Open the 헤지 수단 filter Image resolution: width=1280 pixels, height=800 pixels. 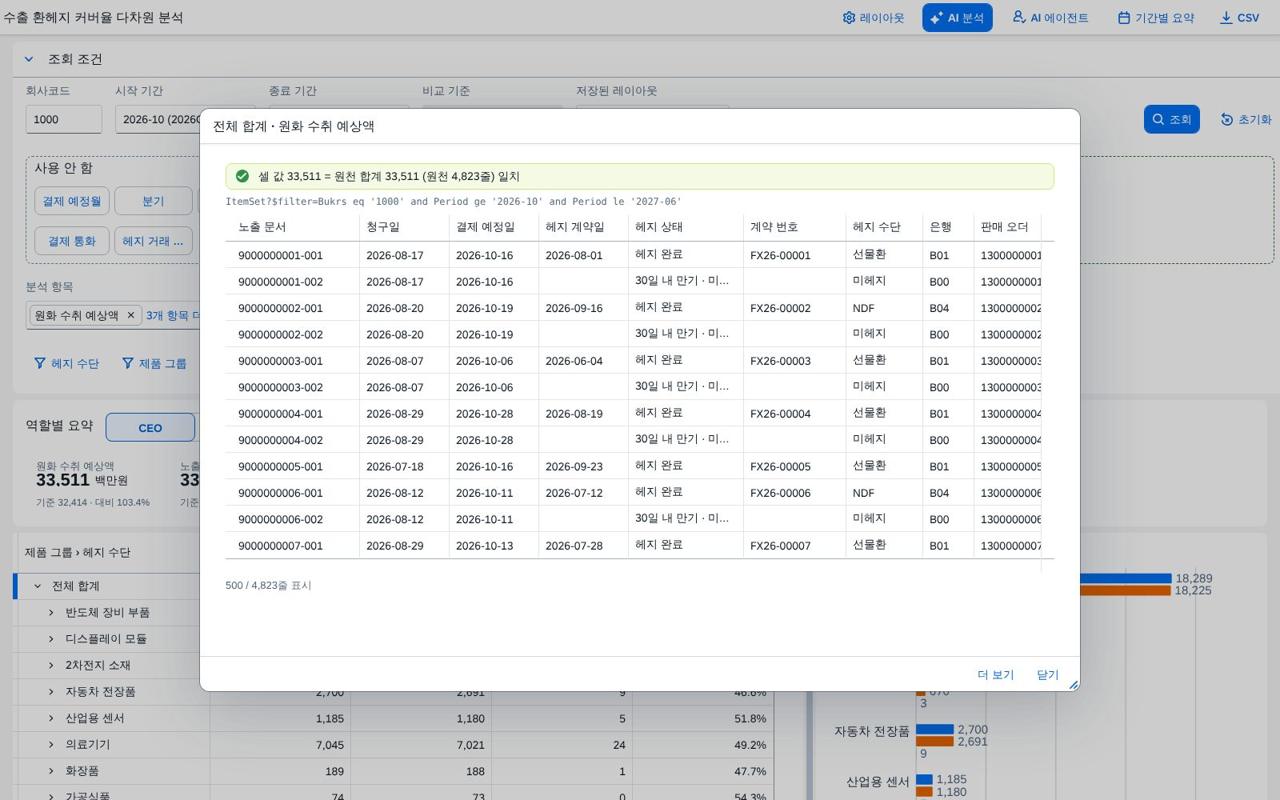[66, 363]
